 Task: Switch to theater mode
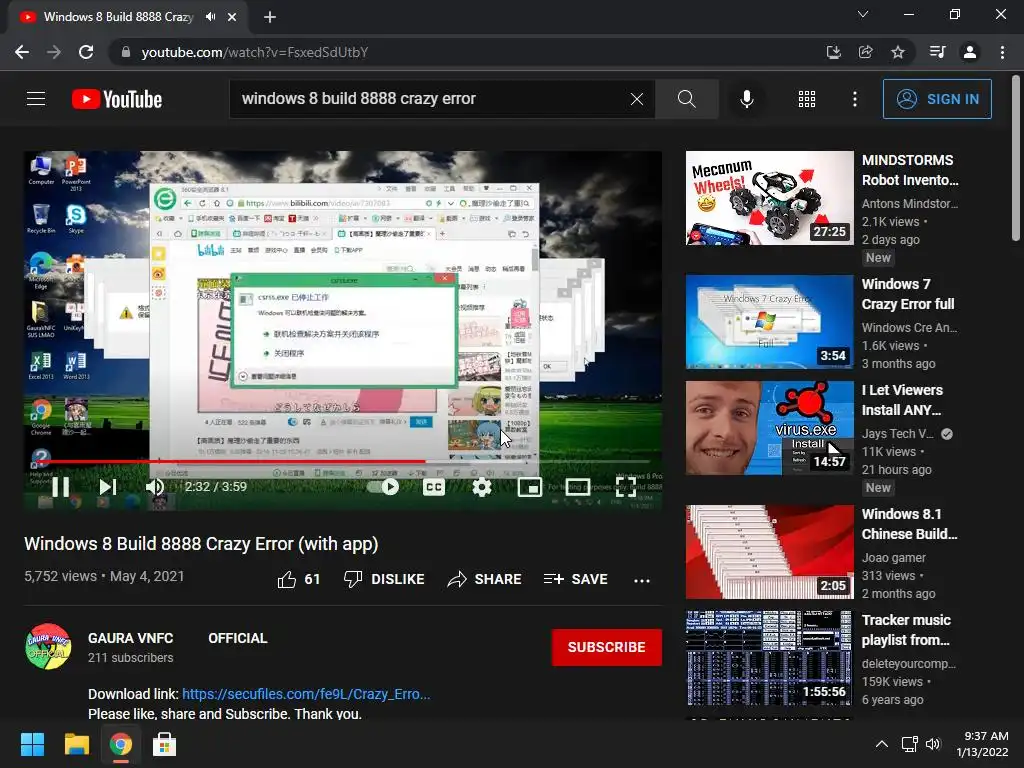(x=578, y=487)
